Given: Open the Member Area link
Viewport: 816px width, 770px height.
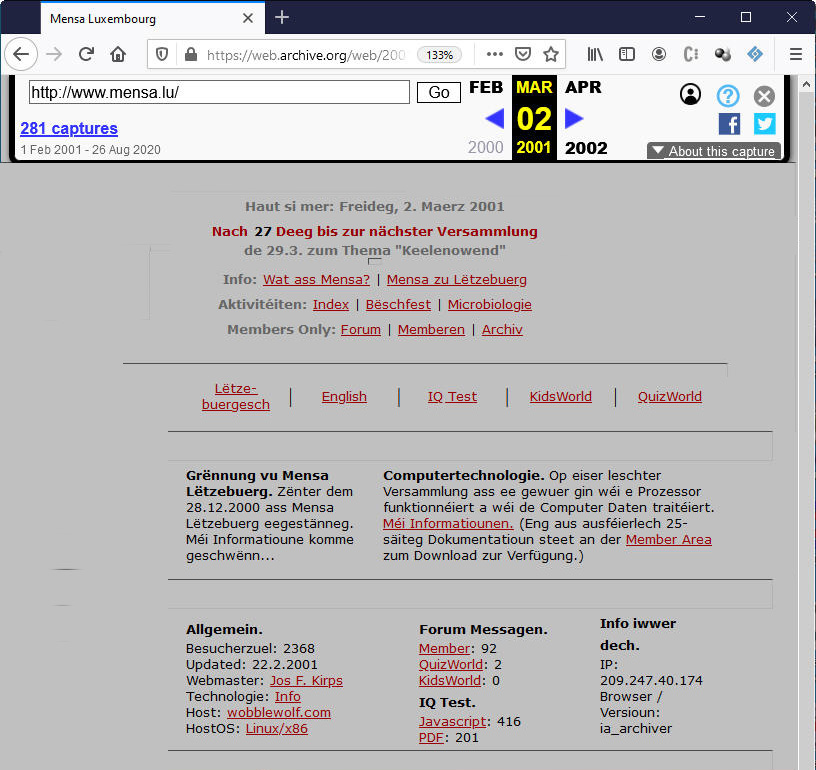Looking at the screenshot, I should 668,540.
